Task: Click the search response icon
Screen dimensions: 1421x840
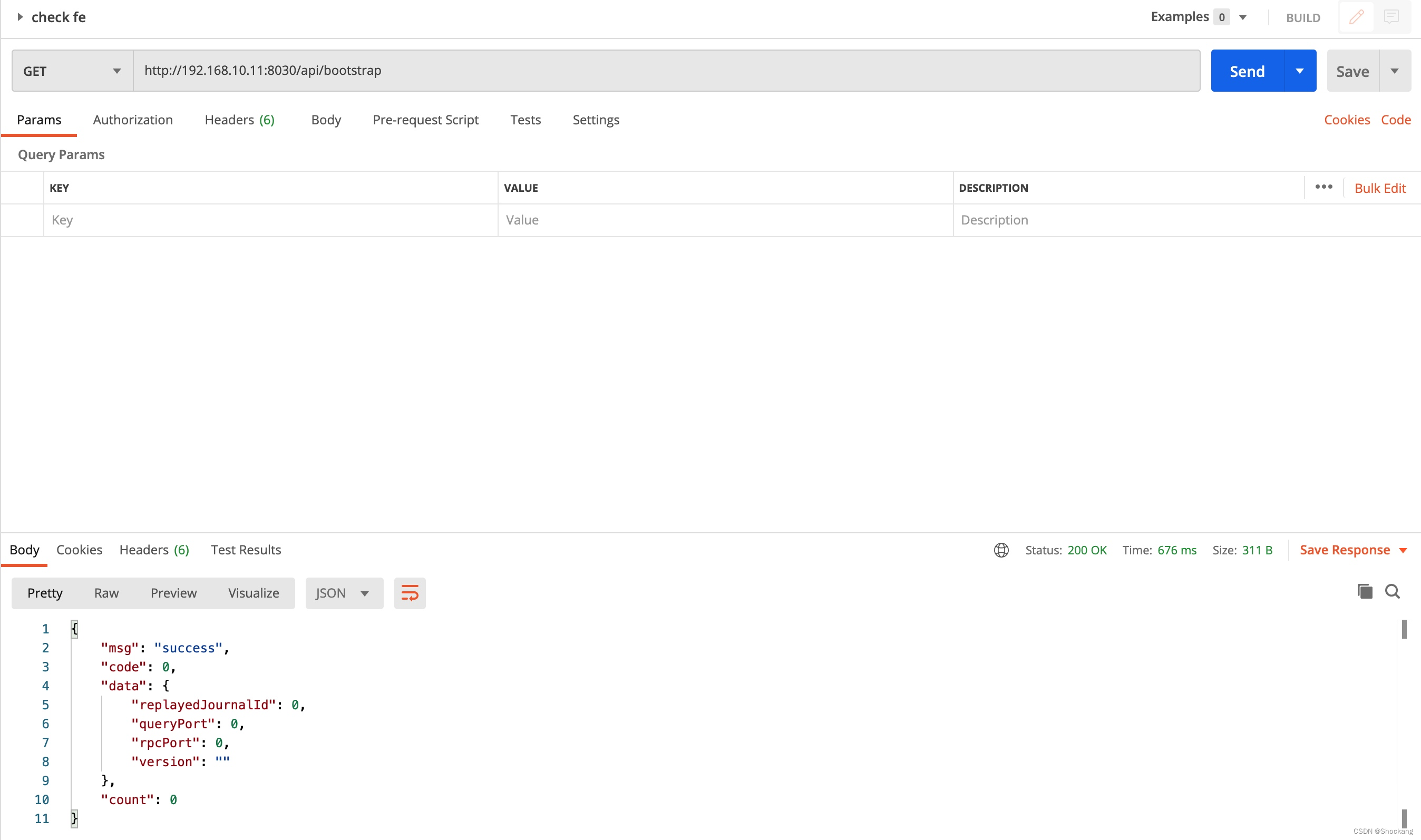Action: [x=1392, y=591]
